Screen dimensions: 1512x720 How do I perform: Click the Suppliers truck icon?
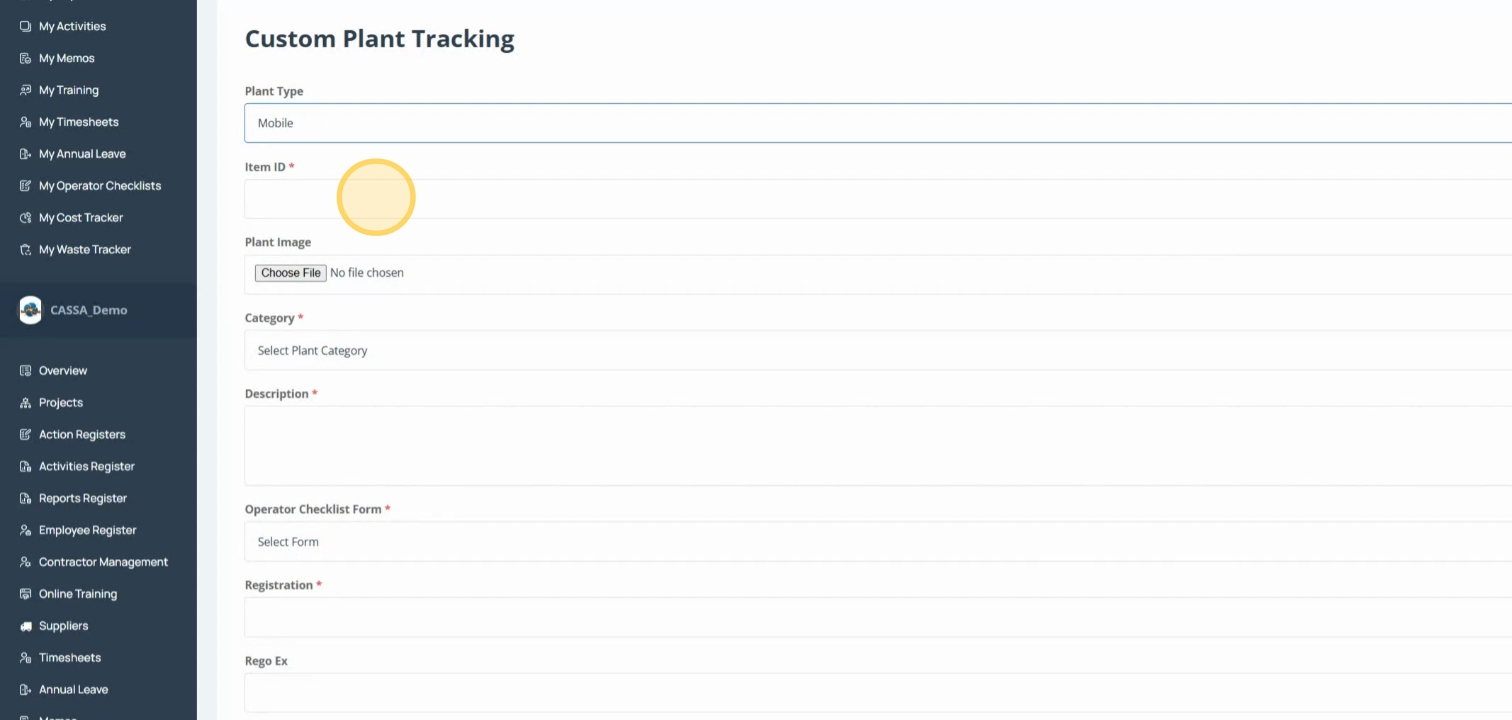(26, 626)
